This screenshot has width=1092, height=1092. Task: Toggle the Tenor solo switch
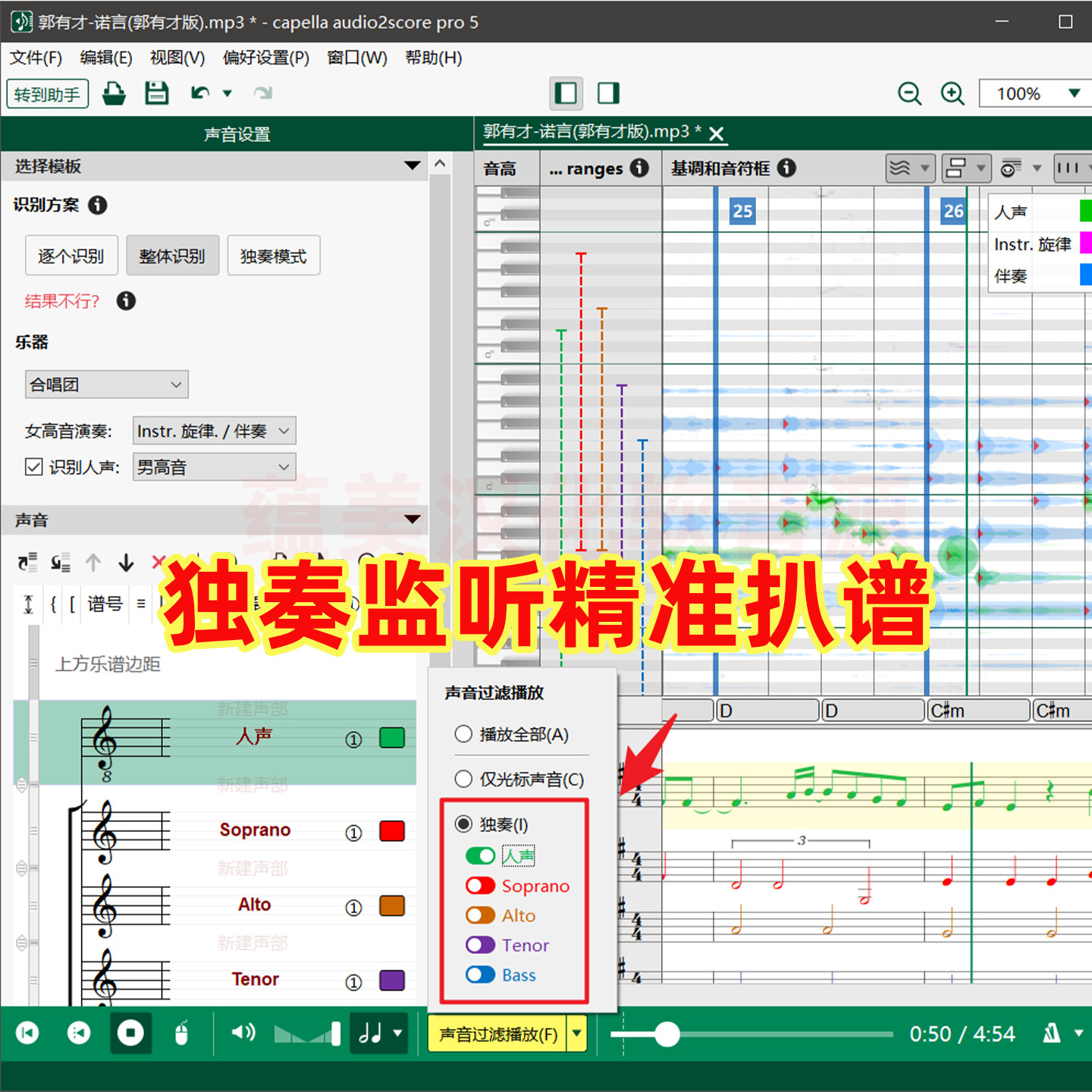click(481, 945)
